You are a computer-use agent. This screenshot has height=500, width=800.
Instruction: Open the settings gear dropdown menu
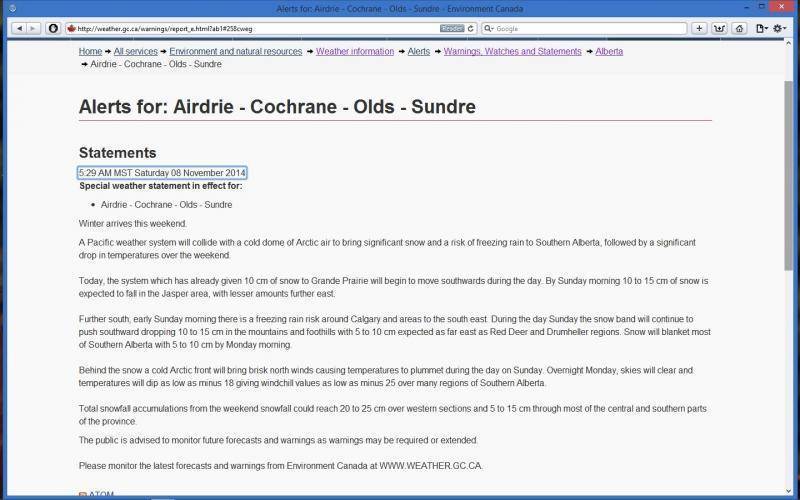(781, 28)
